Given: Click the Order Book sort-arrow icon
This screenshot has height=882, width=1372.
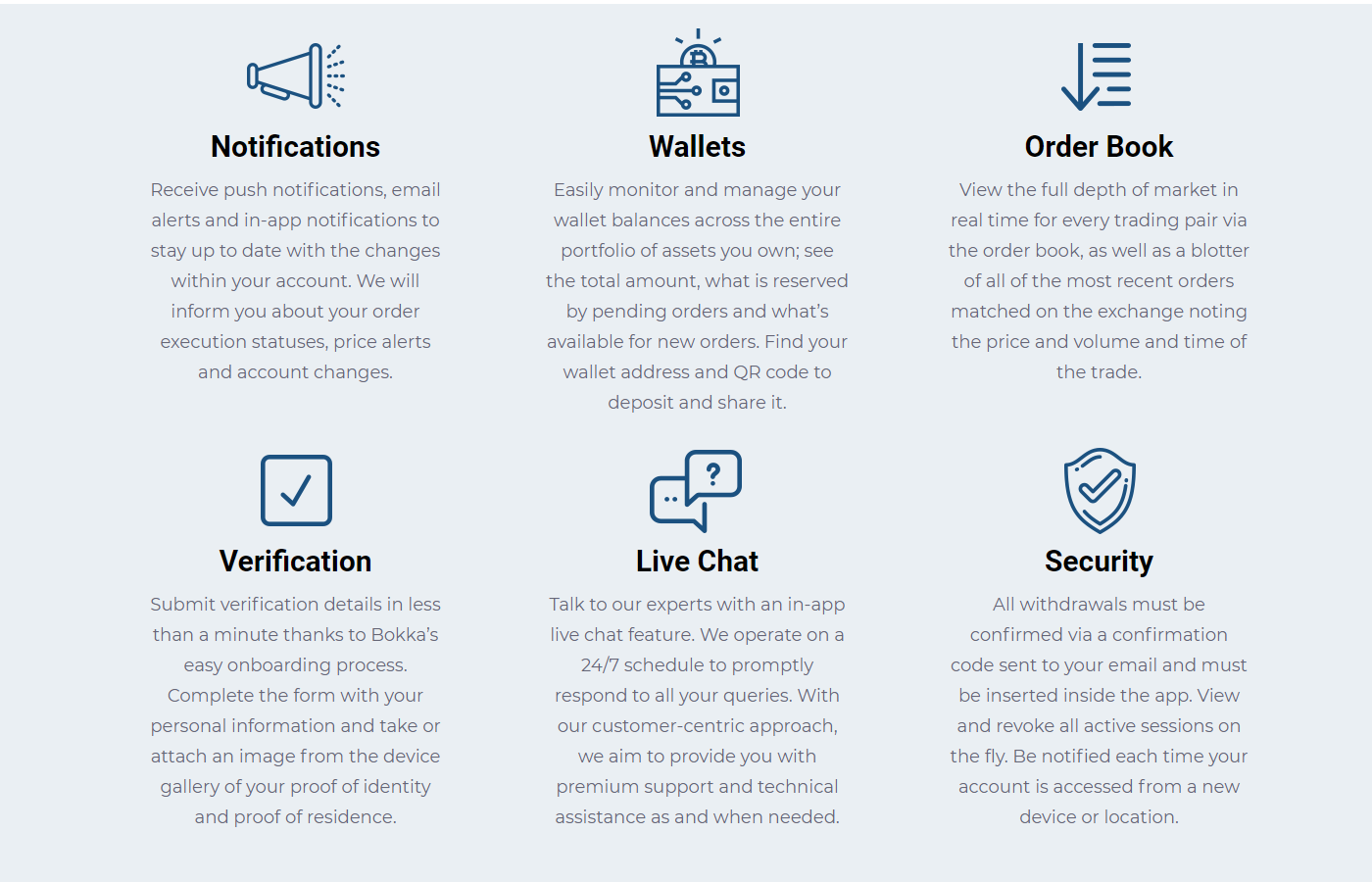Looking at the screenshot, I should tap(1097, 76).
